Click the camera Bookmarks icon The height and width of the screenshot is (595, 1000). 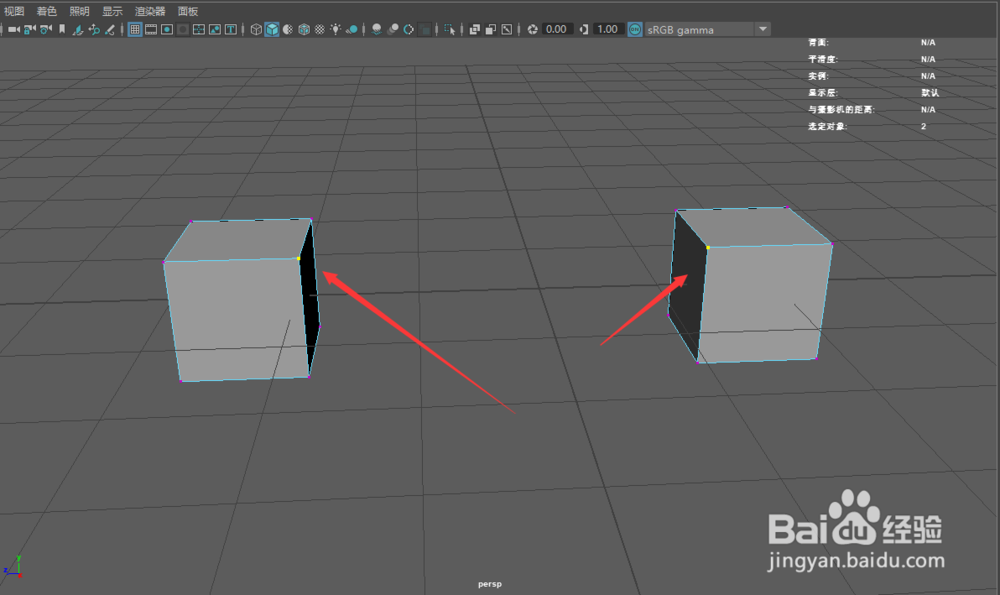pos(62,29)
